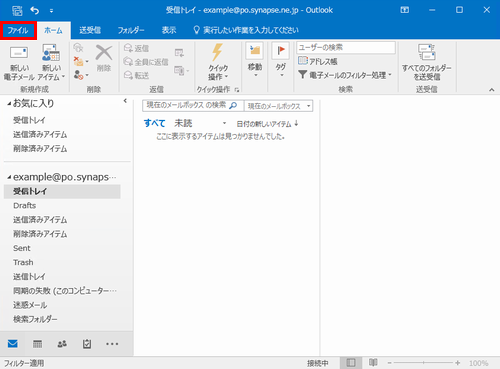The width and height of the screenshot is (500, 369).
Task: Open the 表示 ribbon tab
Action: click(169, 30)
